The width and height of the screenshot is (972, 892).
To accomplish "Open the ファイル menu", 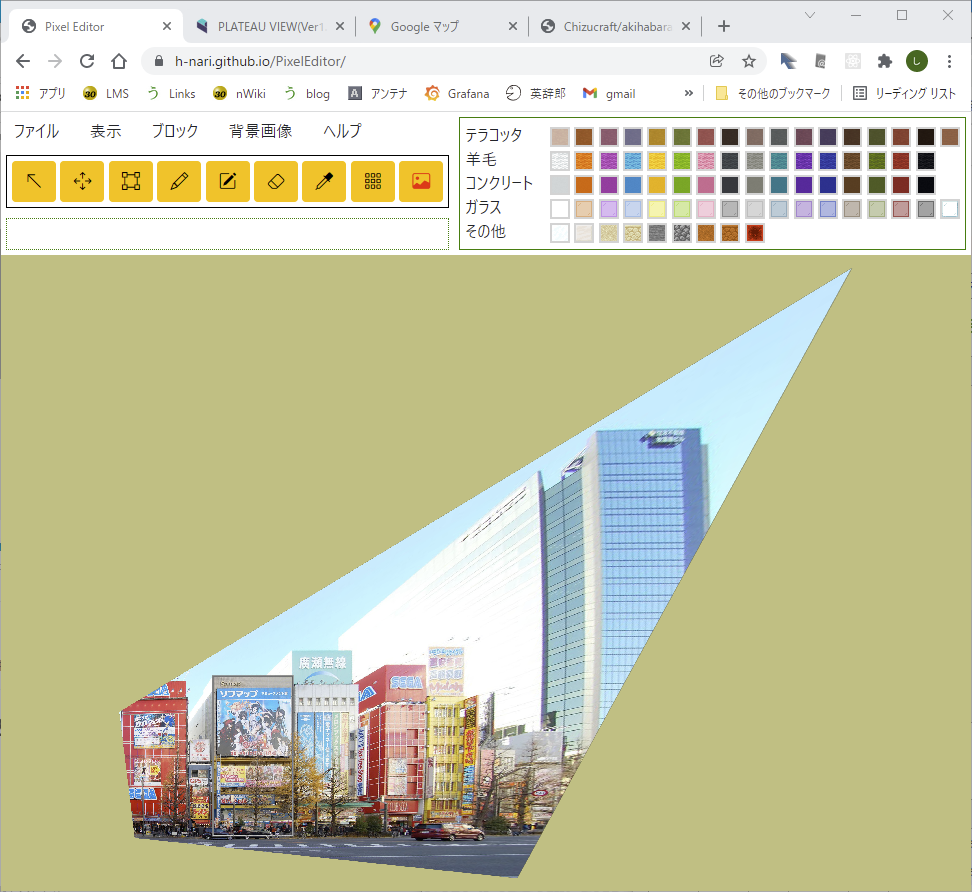I will point(36,131).
